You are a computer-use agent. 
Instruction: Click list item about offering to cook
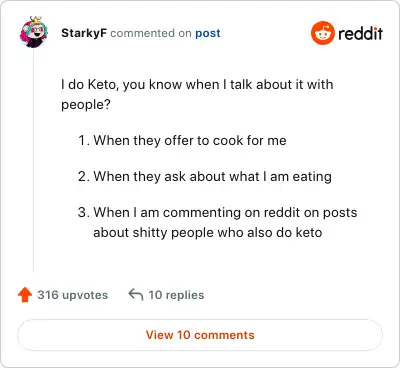click(182, 141)
